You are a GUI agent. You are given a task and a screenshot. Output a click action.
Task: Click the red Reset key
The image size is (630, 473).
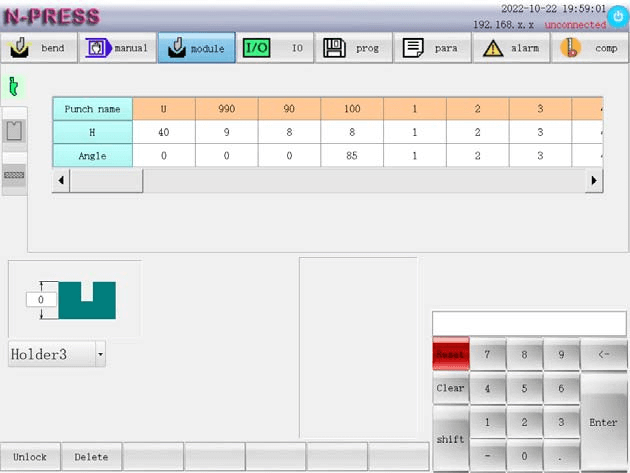click(450, 354)
